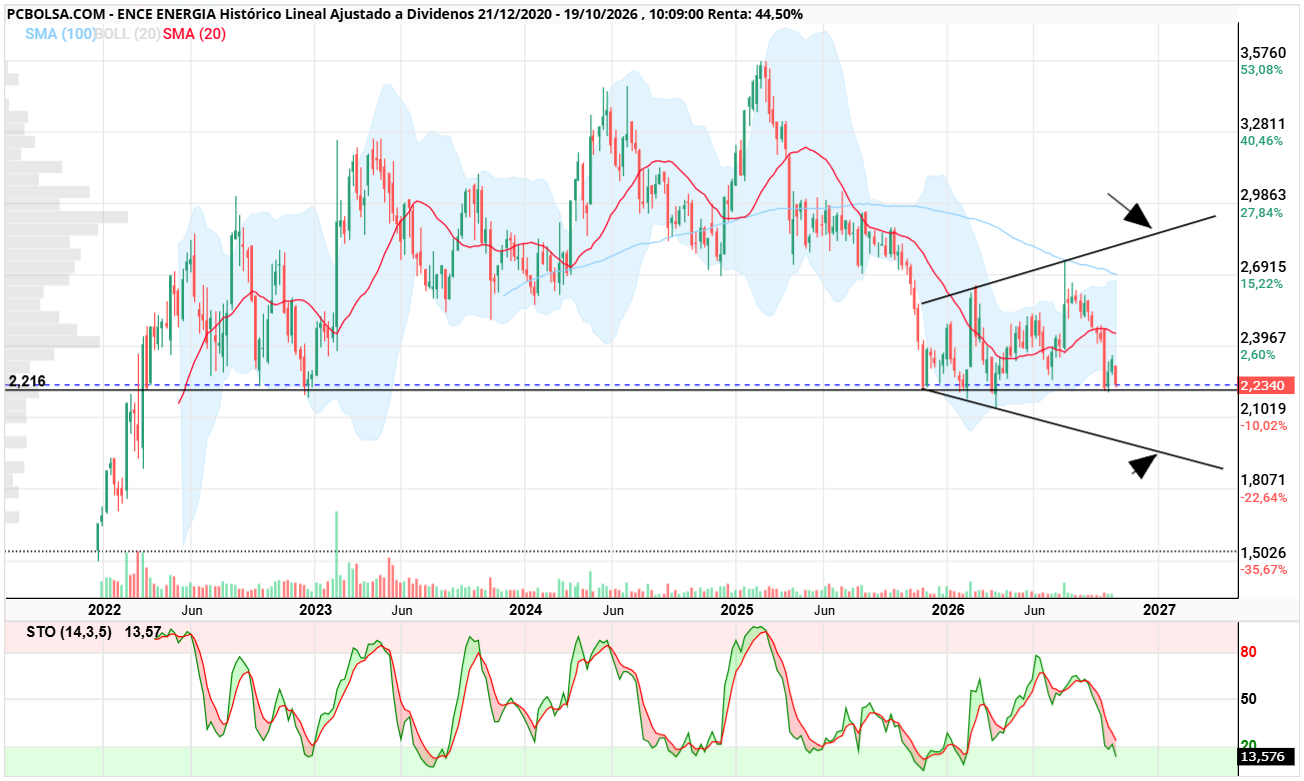Select the 1,5026 price level label

pyautogui.click(x=1262, y=552)
